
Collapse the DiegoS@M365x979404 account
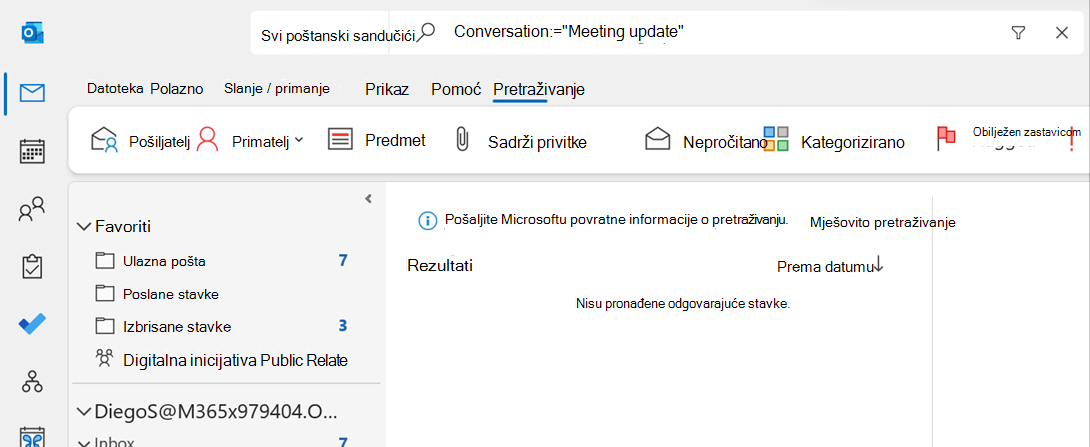84,412
